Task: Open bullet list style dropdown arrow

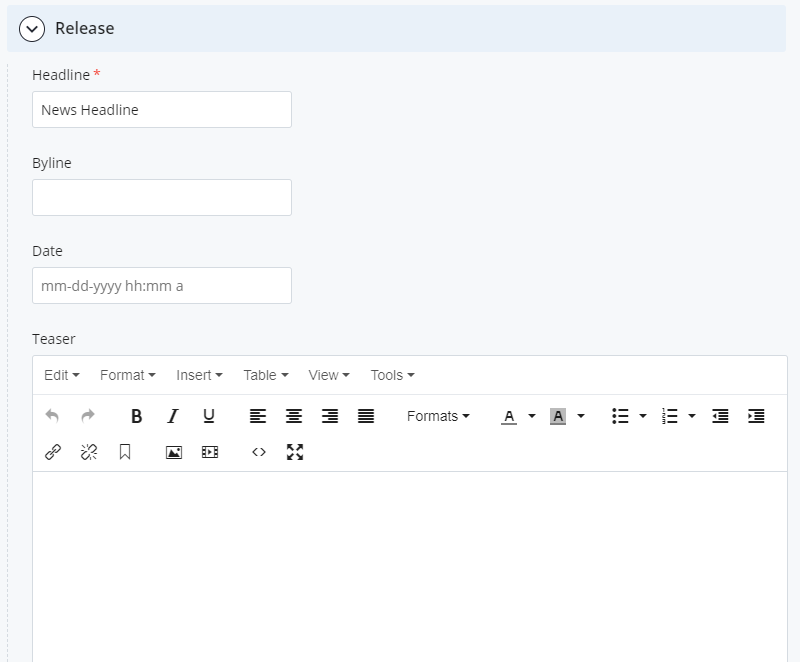Action: pos(643,416)
